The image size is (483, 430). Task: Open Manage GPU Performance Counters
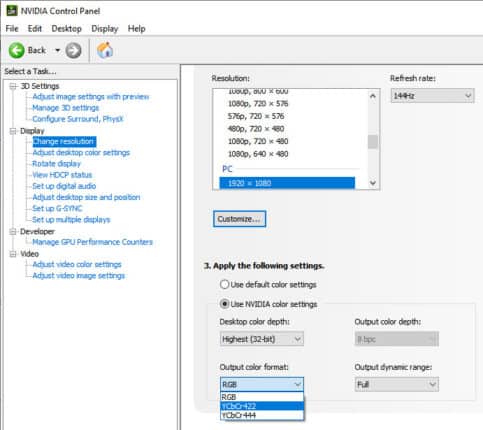(x=92, y=242)
